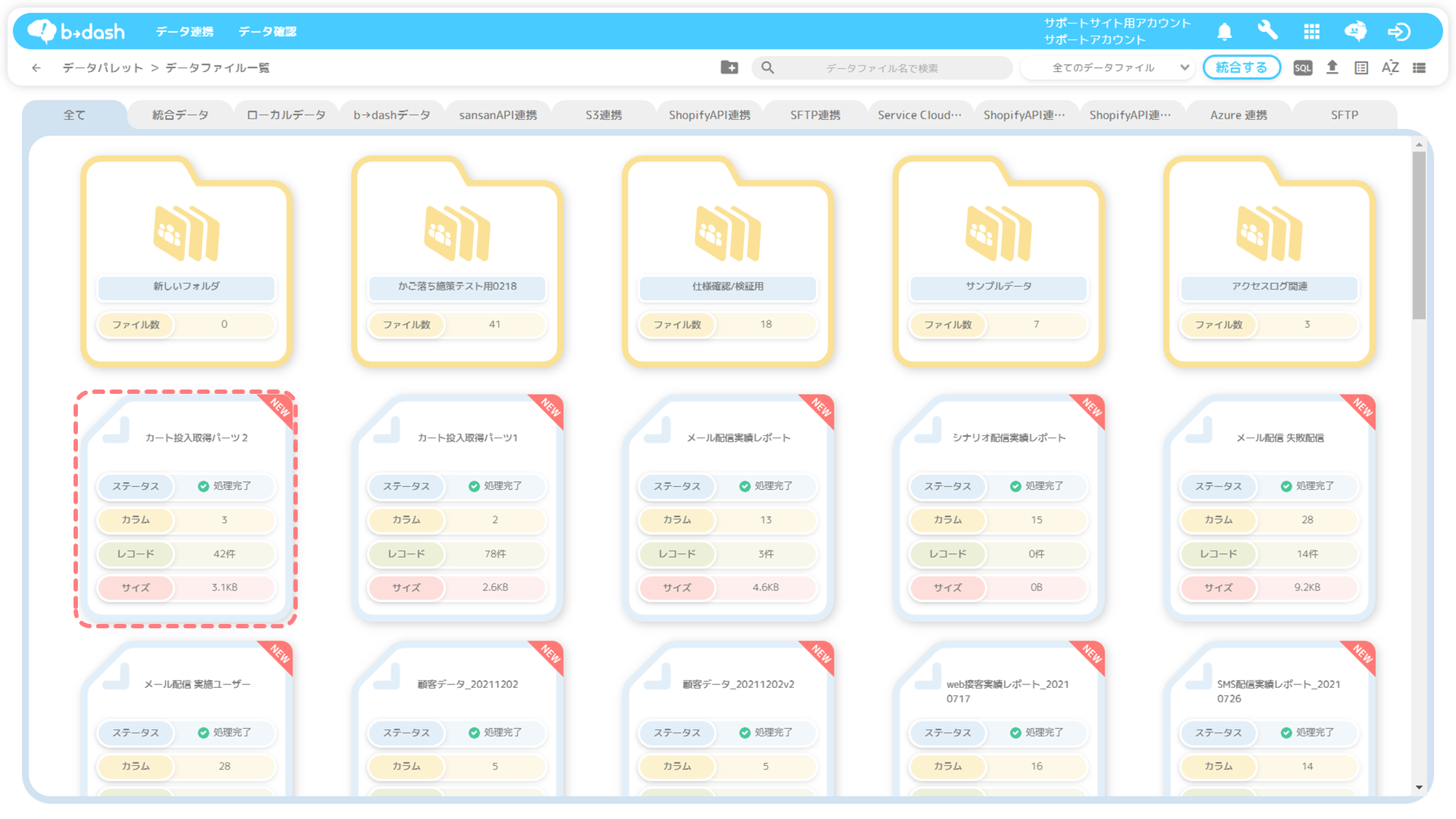Click the logout arrow icon
Image resolution: width=1456 pixels, height=819 pixels.
(1398, 31)
